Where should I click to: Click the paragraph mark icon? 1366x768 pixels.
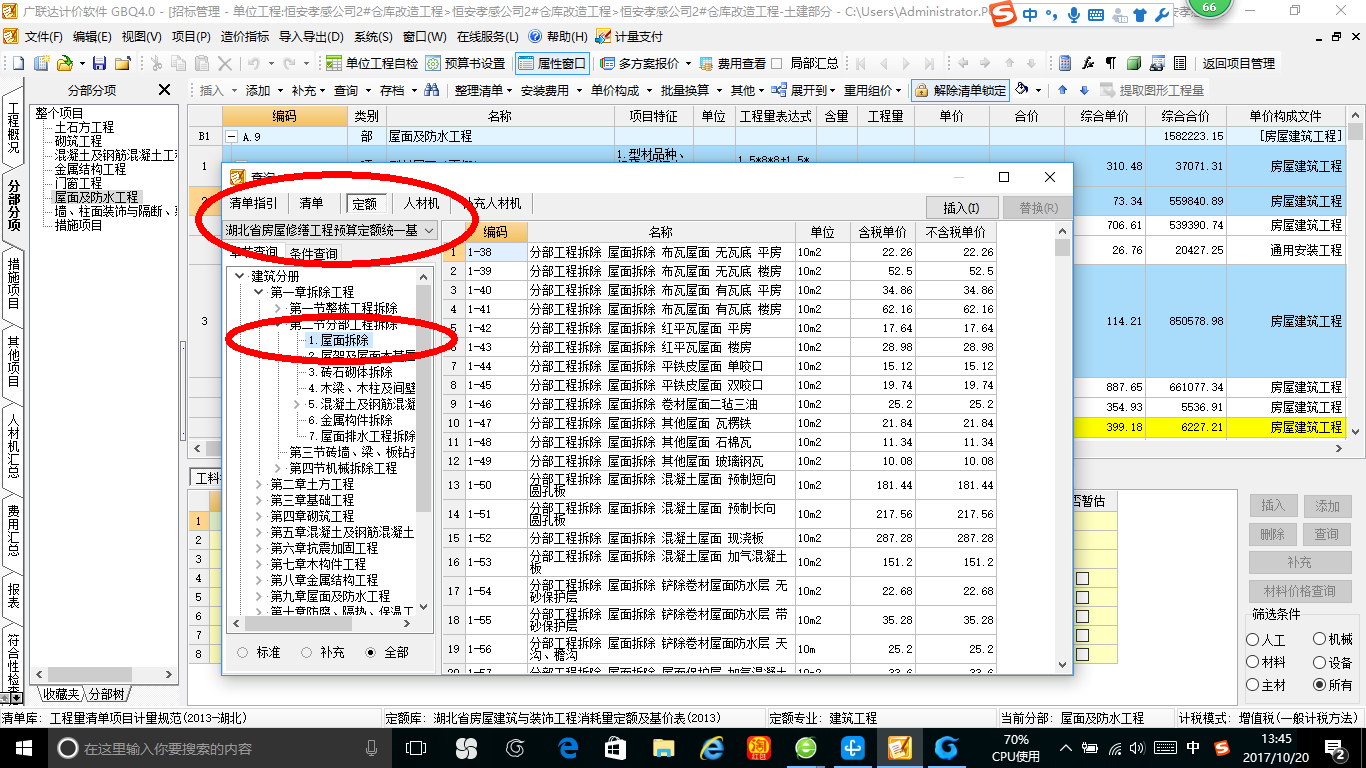(x=1111, y=63)
